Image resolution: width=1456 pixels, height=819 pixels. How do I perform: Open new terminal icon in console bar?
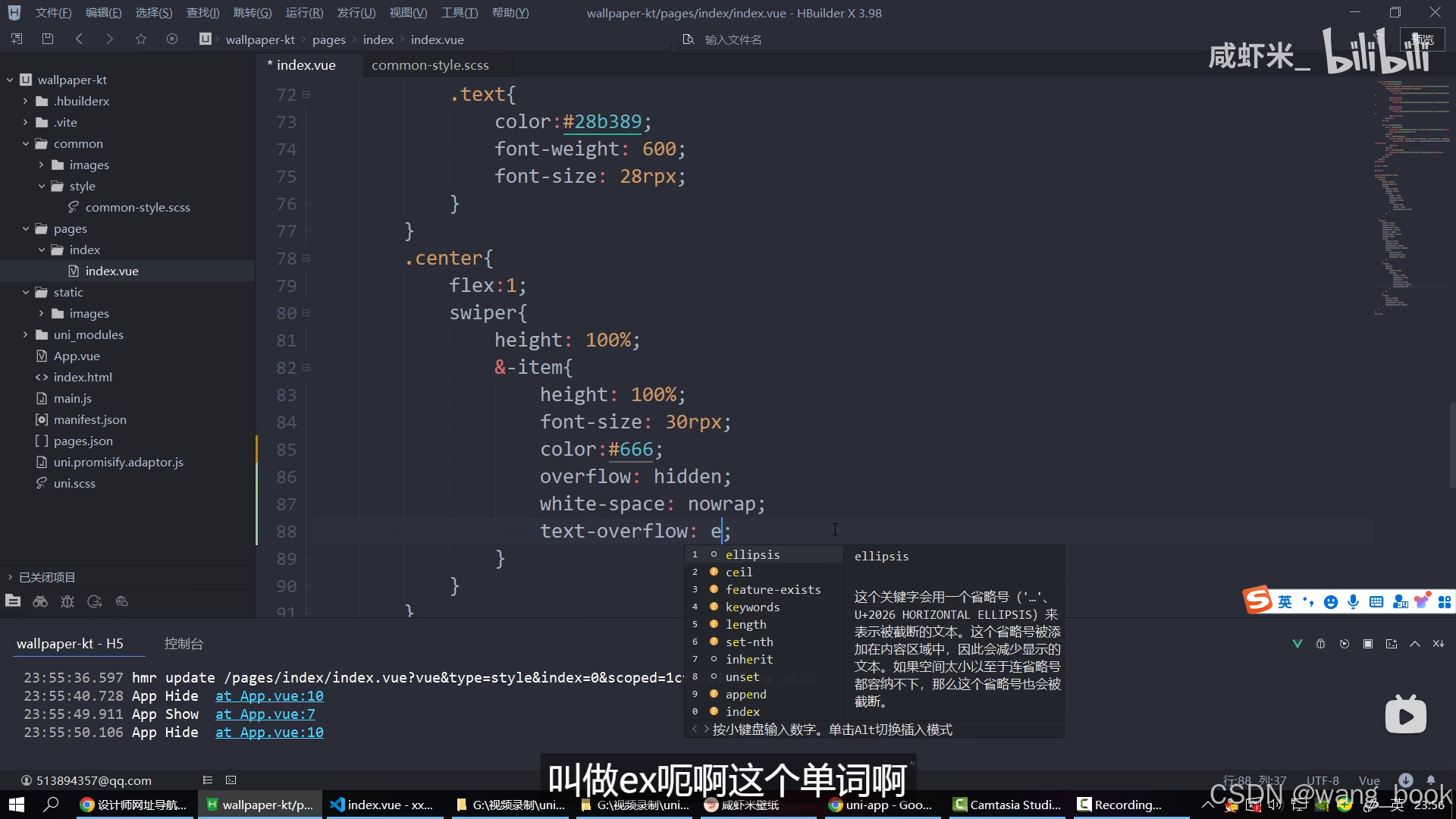click(x=1392, y=644)
